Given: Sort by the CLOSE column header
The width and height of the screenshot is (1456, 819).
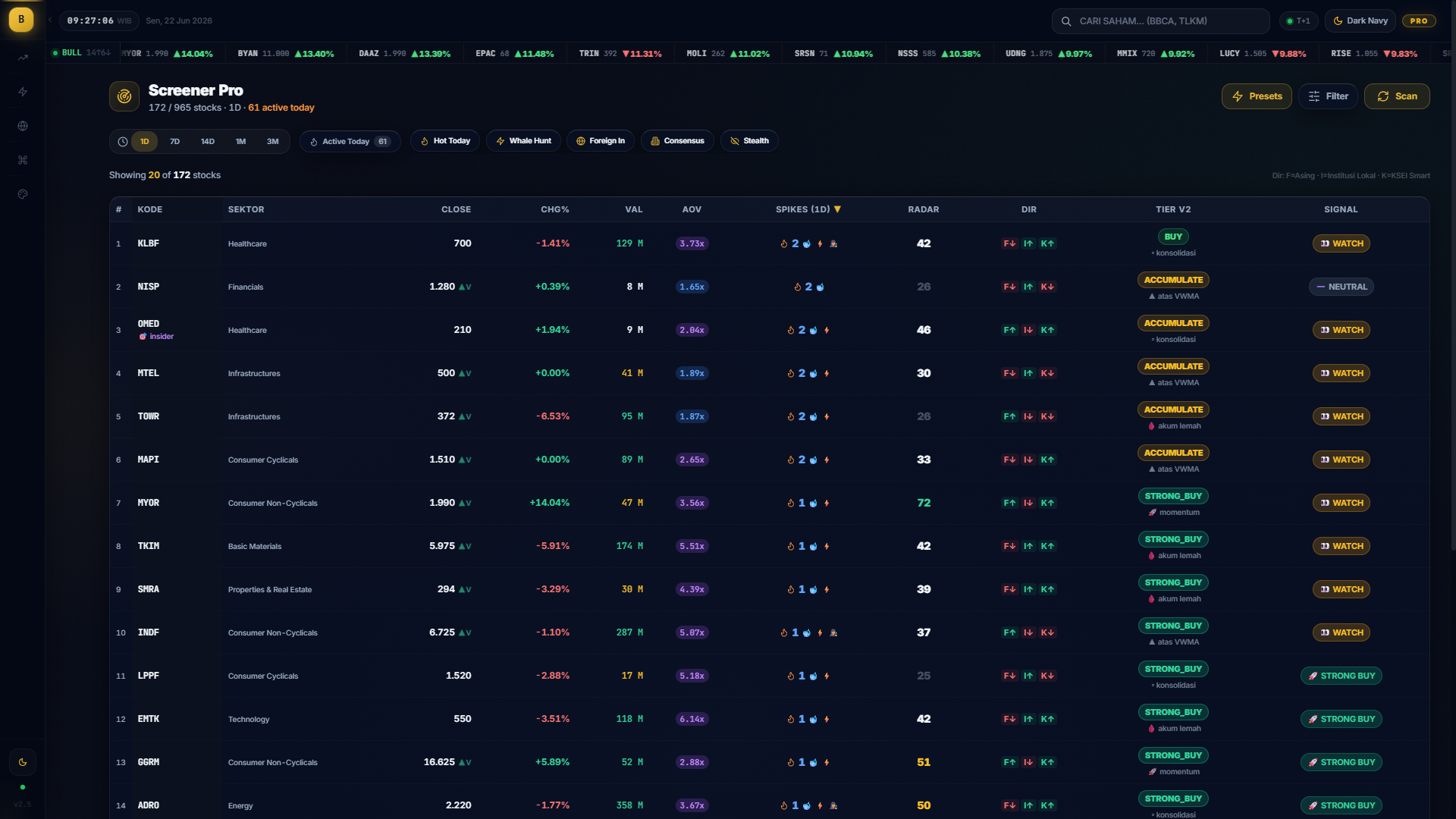Looking at the screenshot, I should coord(457,209).
